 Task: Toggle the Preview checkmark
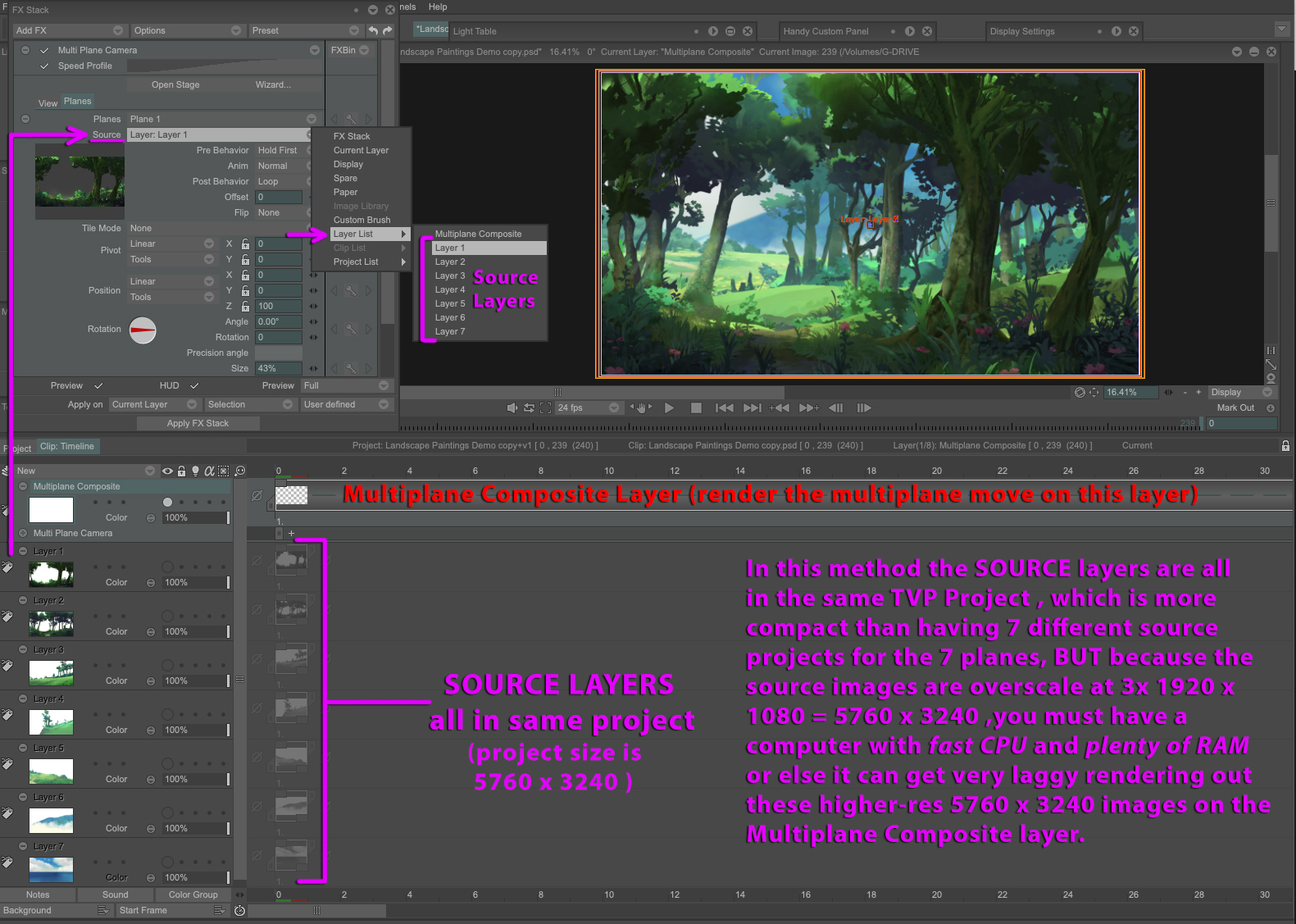98,385
